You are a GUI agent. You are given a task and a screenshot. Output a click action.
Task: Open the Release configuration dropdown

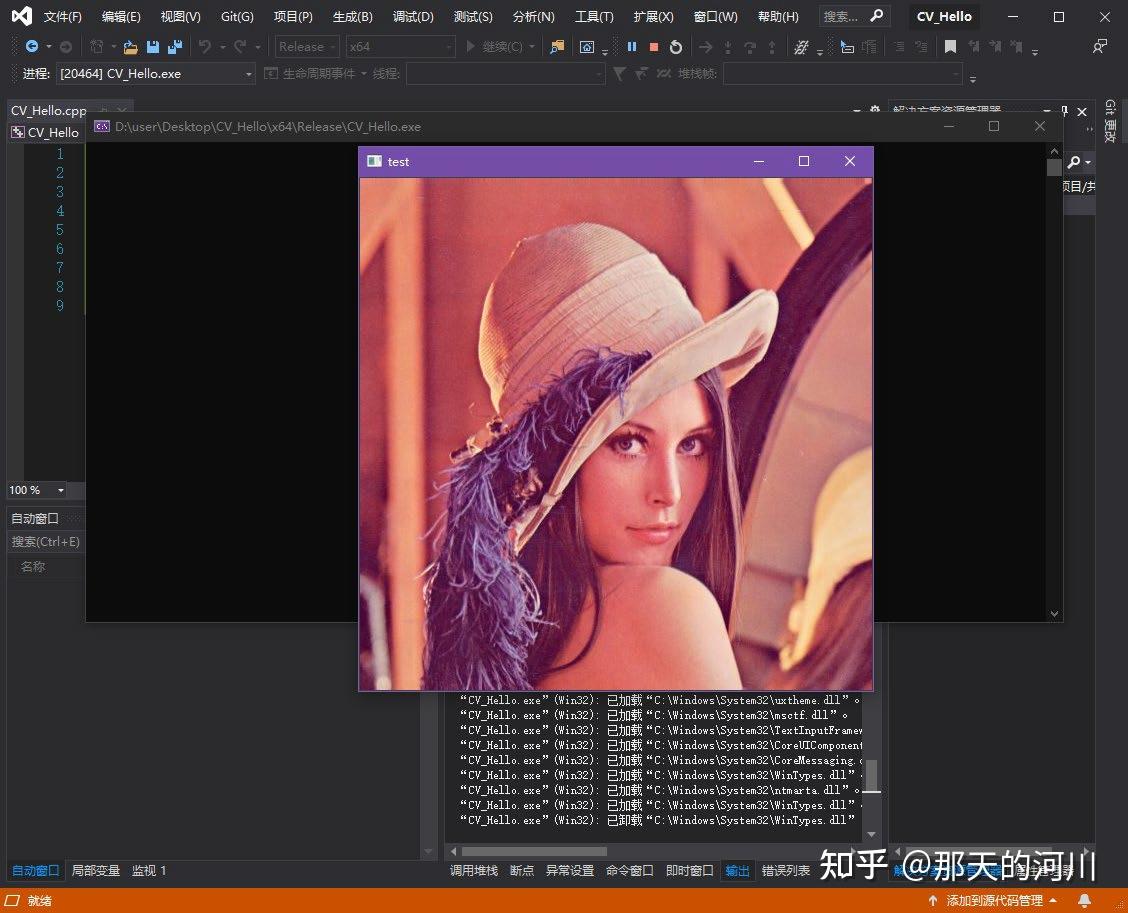[306, 46]
